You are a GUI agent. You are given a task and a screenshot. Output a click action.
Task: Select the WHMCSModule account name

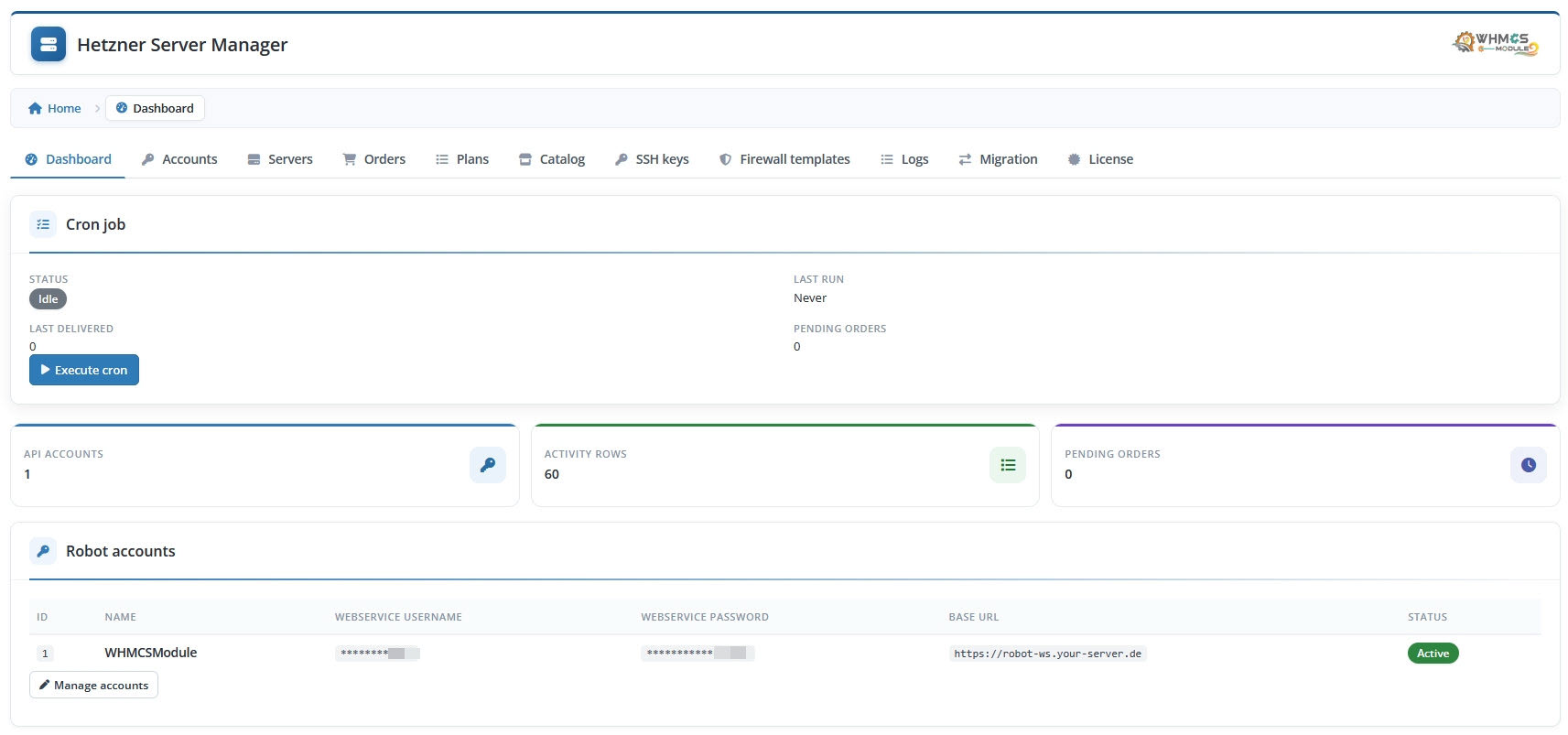[151, 653]
